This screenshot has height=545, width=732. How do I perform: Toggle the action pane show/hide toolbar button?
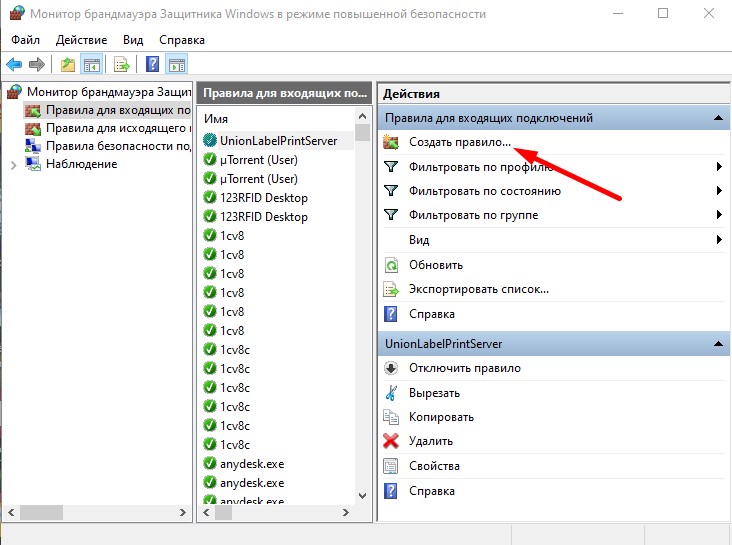[x=177, y=65]
